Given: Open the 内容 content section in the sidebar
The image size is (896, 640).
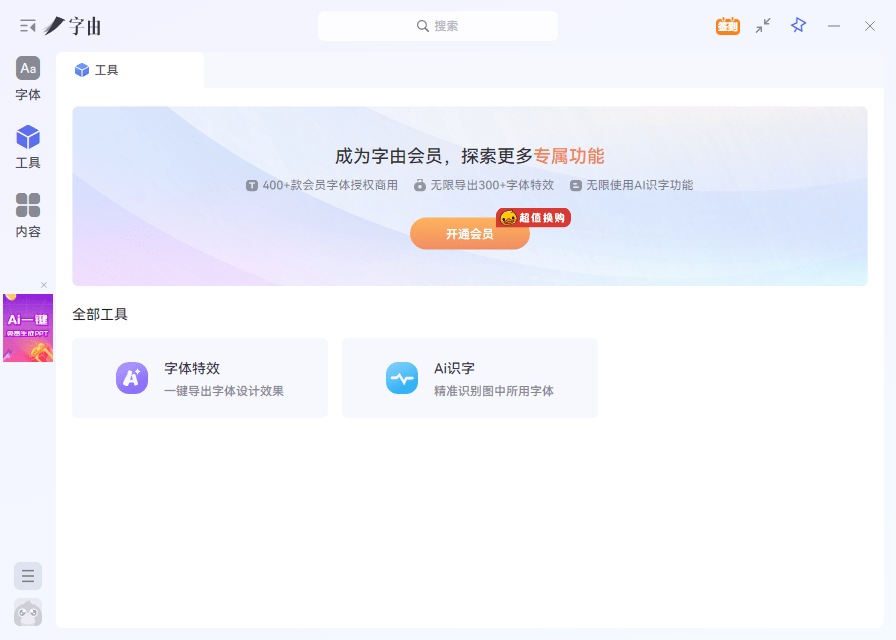Looking at the screenshot, I should [x=27, y=215].
